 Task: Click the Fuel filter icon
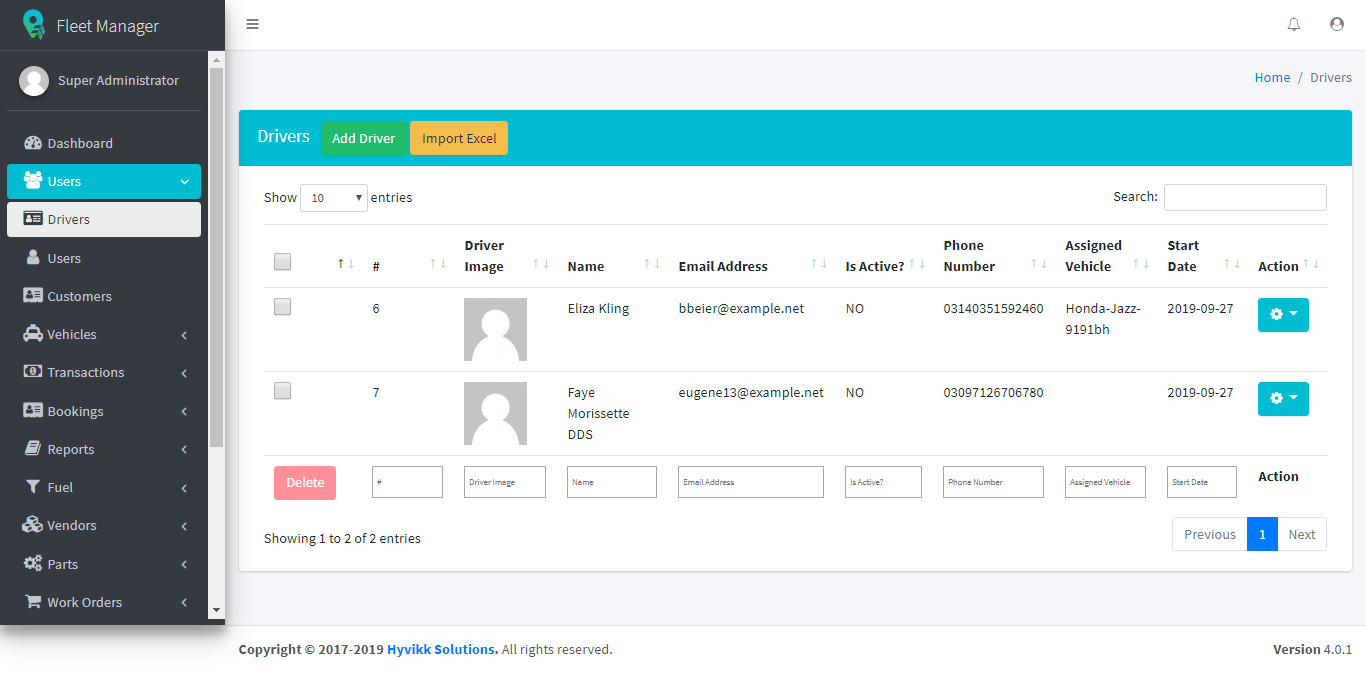pos(33,487)
